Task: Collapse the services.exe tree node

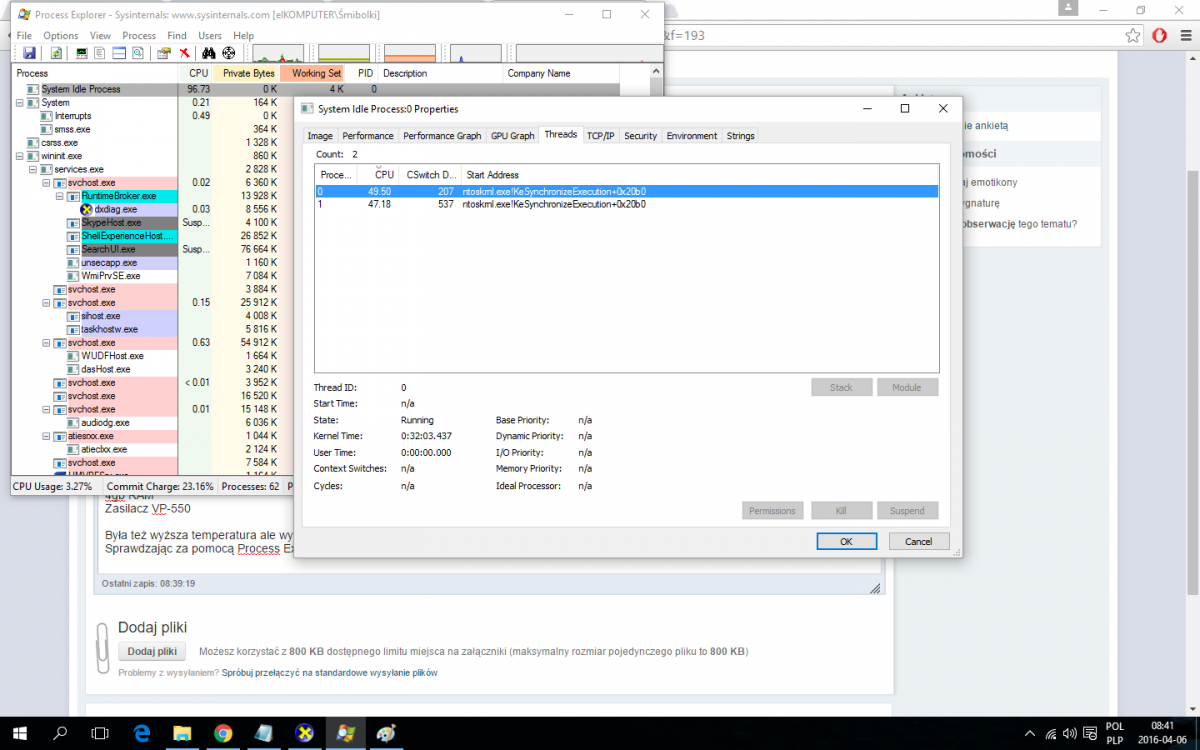Action: pyautogui.click(x=34, y=170)
